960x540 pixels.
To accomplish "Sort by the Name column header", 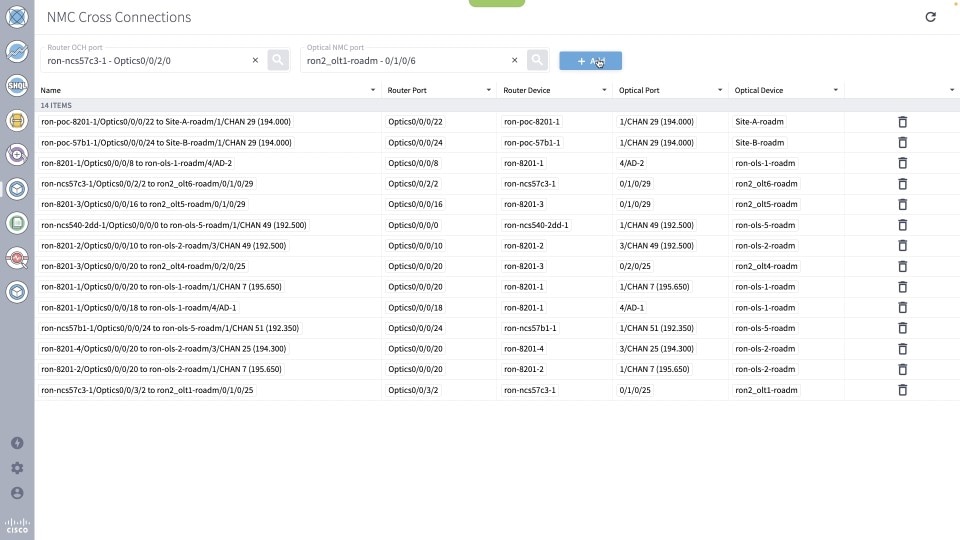I will (51, 90).
